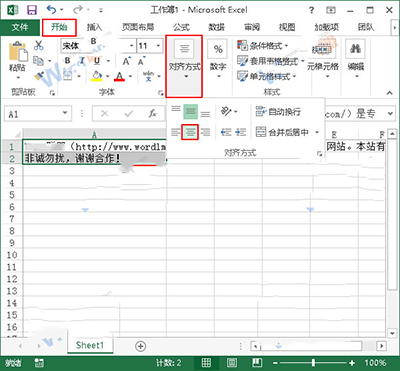
Task: Activate the Format Painter brush
Action: tap(39, 76)
